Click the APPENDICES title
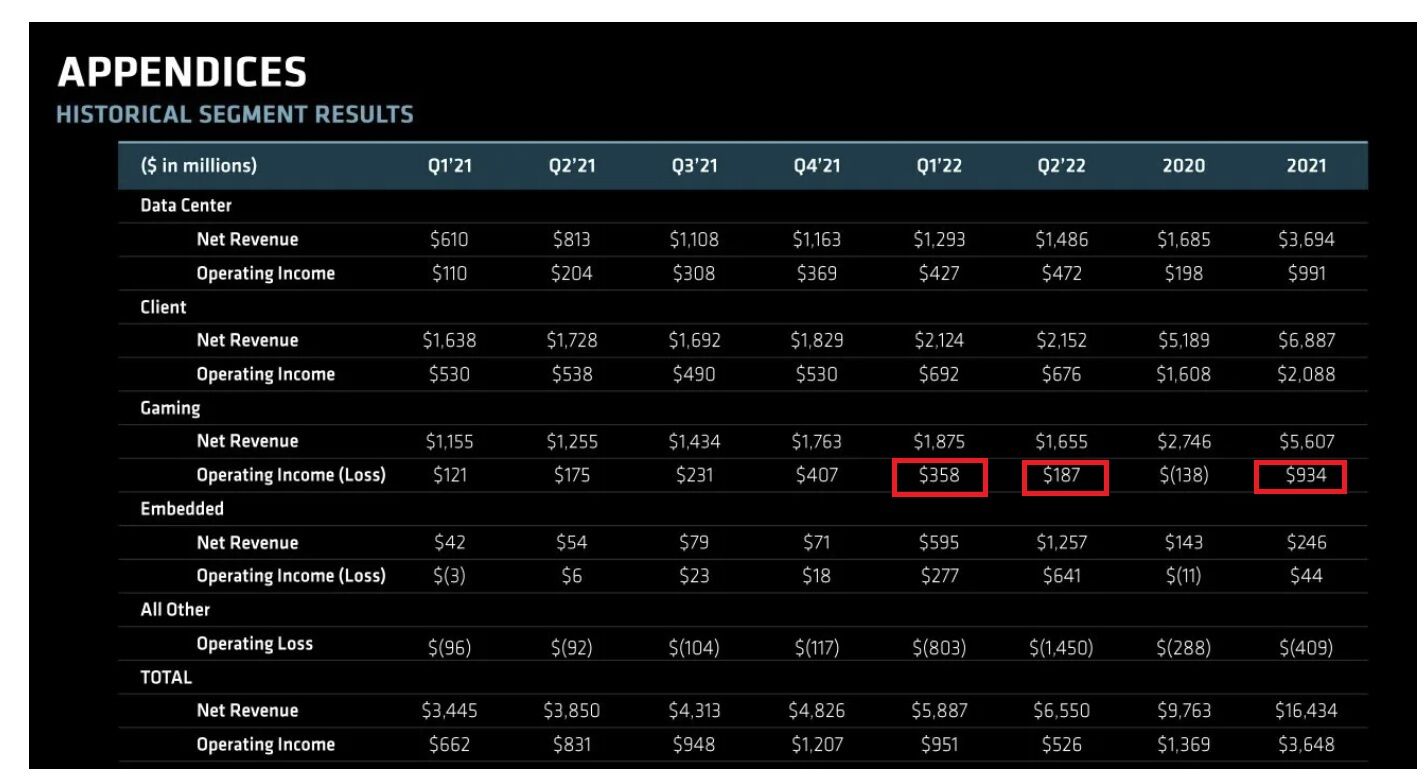The width and height of the screenshot is (1427, 779). (x=182, y=72)
